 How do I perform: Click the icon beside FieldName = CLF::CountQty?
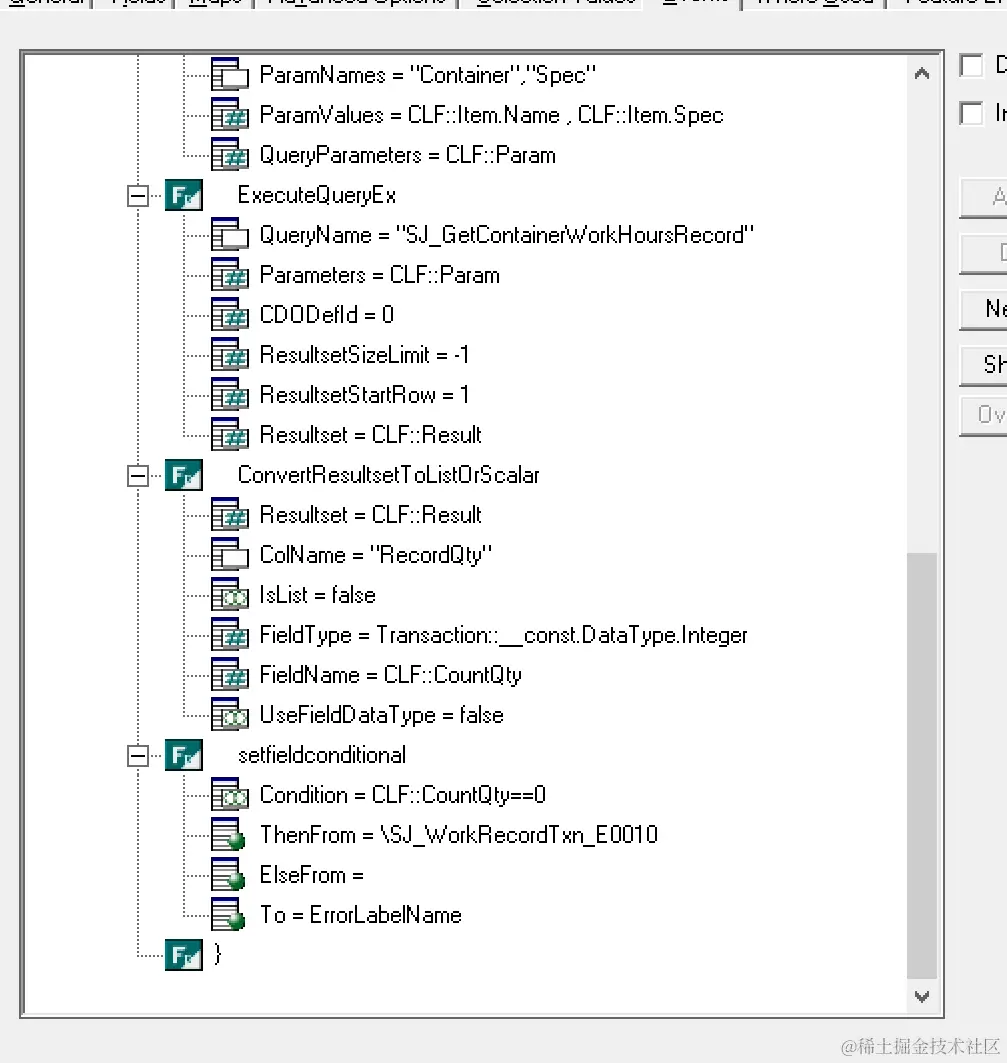[229, 675]
